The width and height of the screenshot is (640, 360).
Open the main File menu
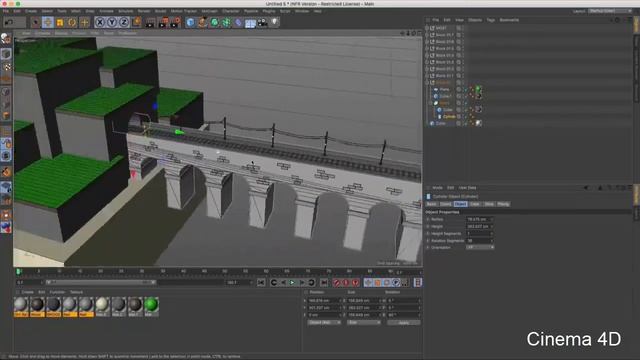pos(6,11)
